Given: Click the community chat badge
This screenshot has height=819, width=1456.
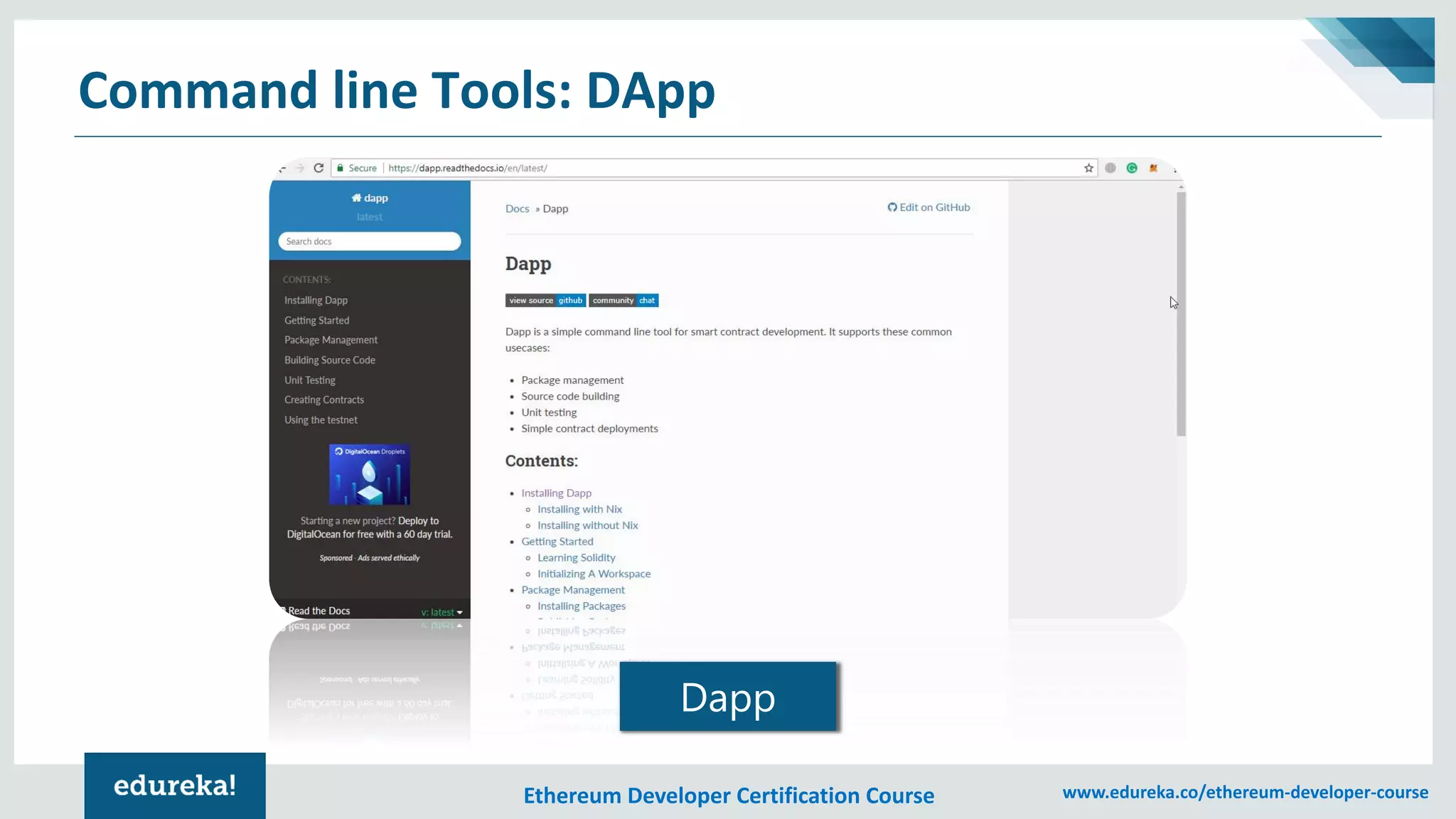Looking at the screenshot, I should pyautogui.click(x=623, y=301).
